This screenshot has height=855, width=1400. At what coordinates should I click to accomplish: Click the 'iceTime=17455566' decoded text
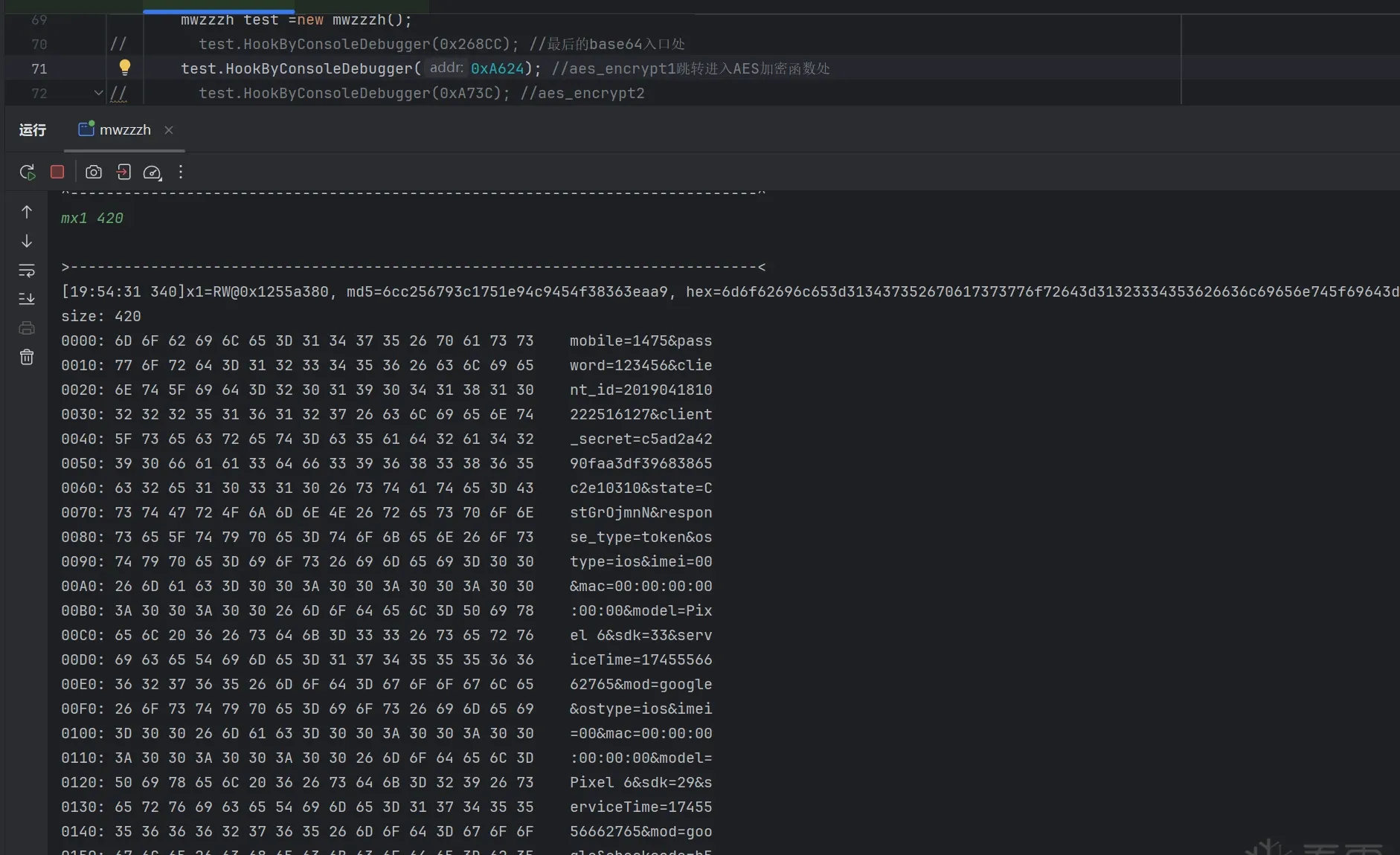click(x=641, y=659)
